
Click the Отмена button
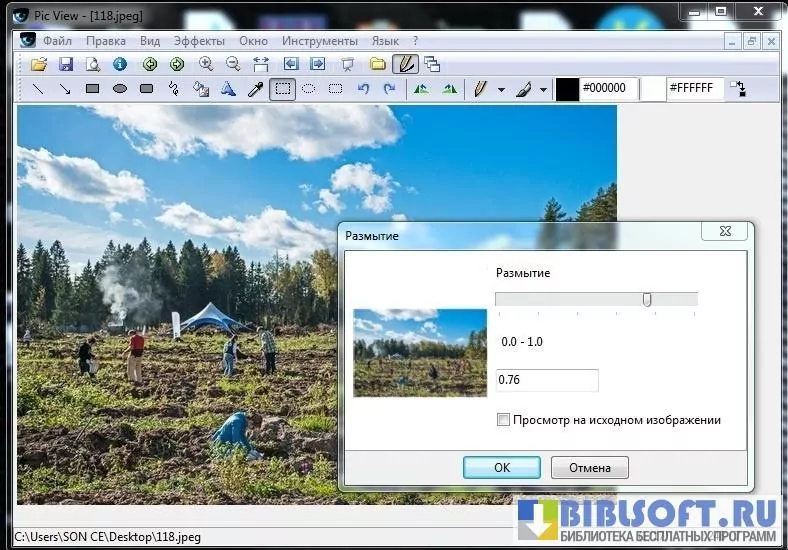coord(589,467)
